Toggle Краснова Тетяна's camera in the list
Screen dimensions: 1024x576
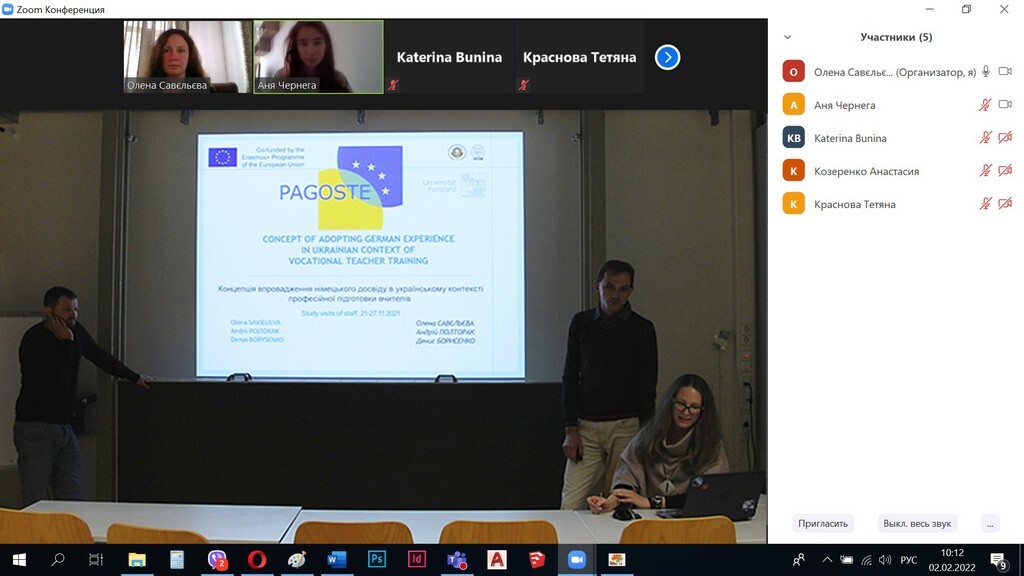[1005, 204]
